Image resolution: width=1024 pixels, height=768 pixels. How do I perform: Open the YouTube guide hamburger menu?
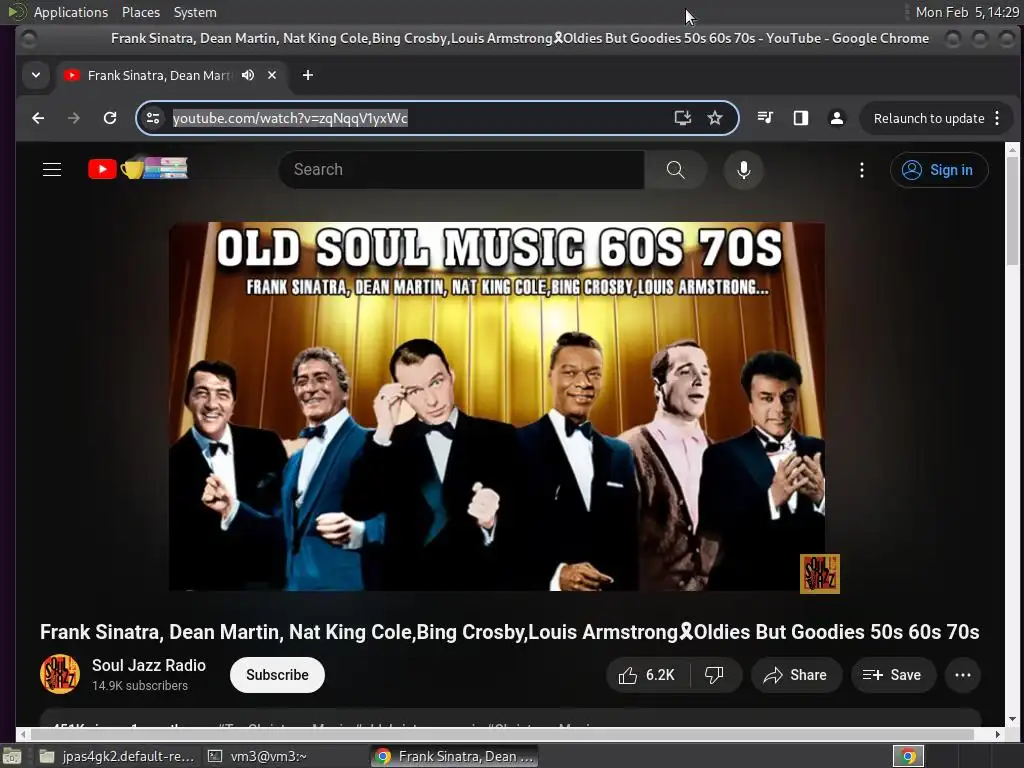coord(52,170)
